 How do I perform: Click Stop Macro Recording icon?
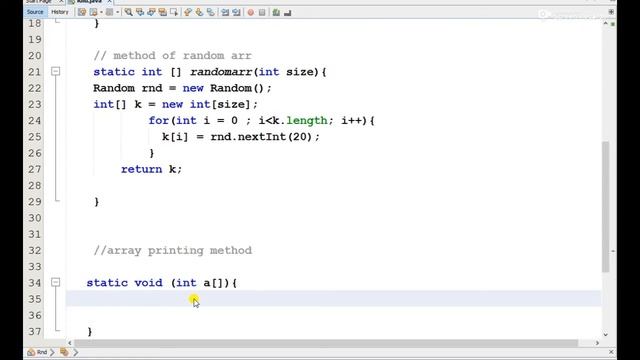pyautogui.click(x=262, y=12)
